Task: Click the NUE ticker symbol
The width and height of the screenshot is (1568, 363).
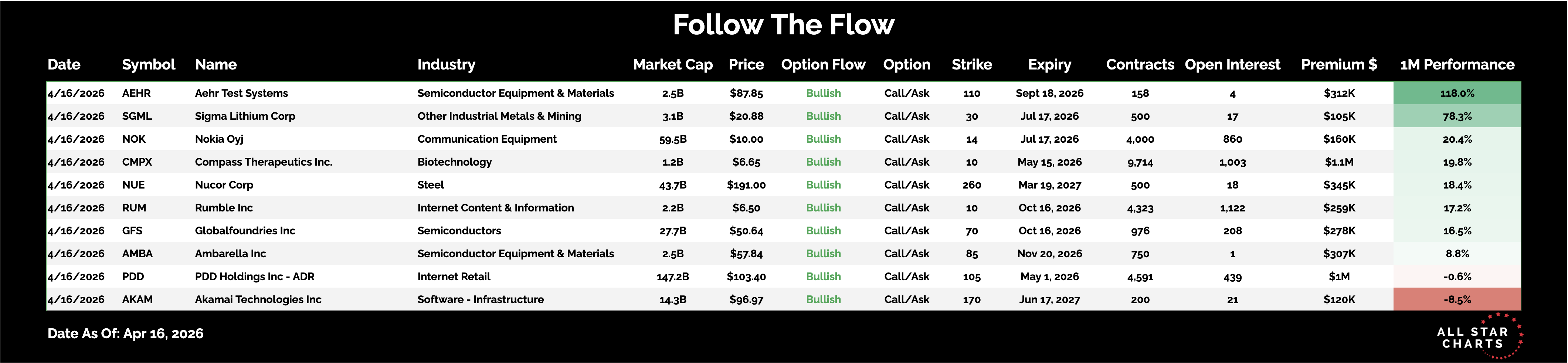Action: click(133, 185)
